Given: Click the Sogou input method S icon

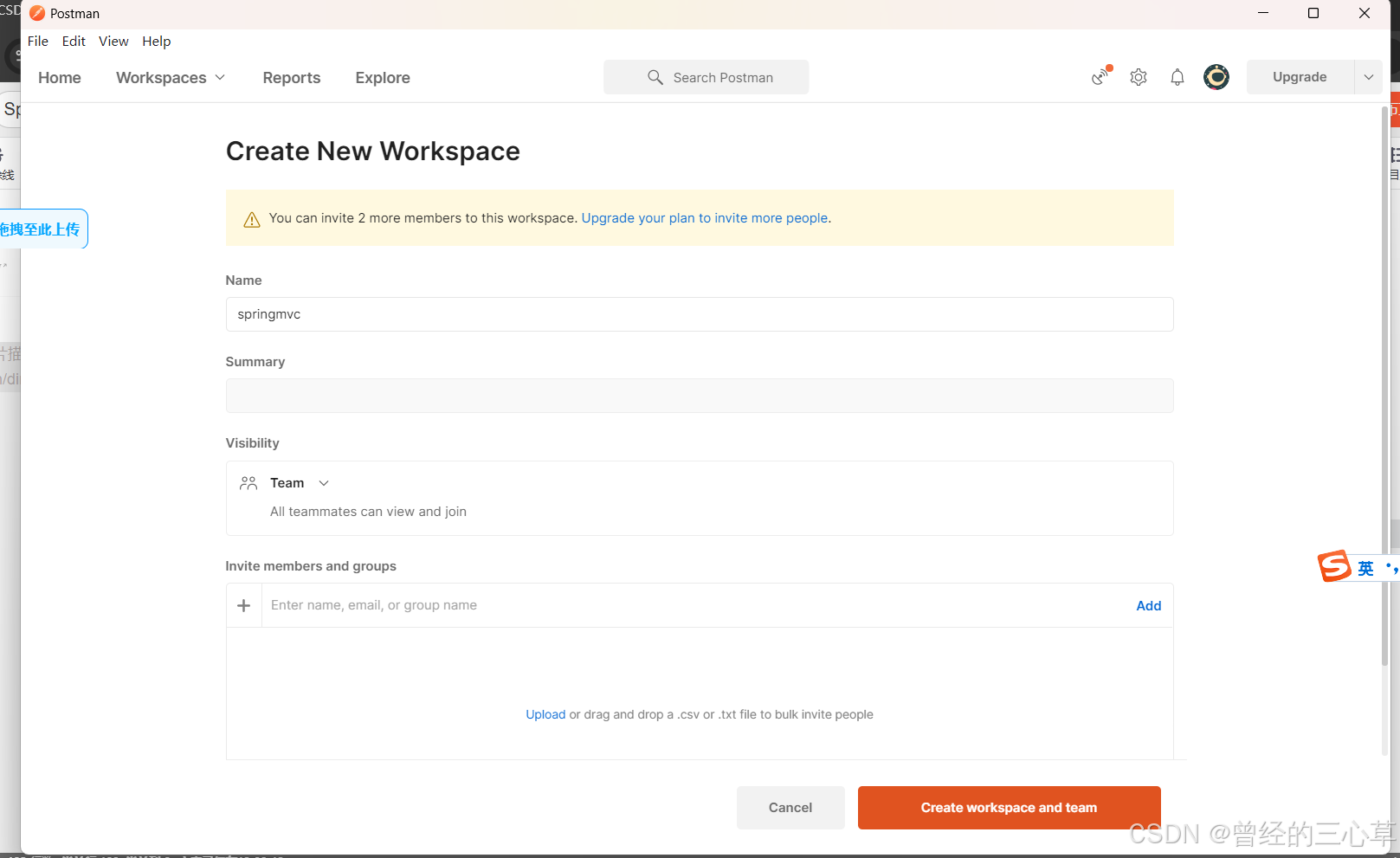Looking at the screenshot, I should pos(1334,566).
